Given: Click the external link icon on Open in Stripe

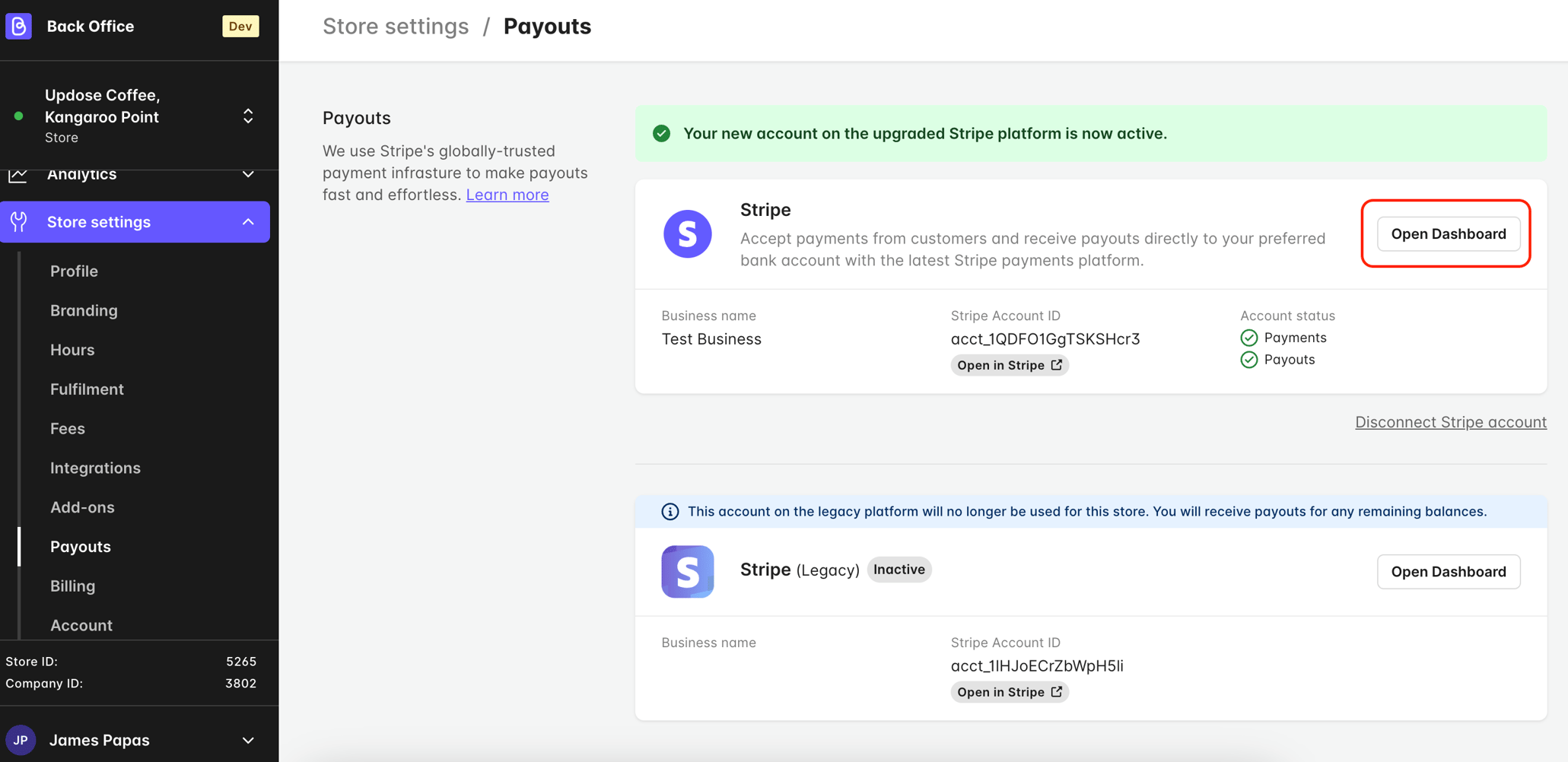Looking at the screenshot, I should (x=1057, y=364).
